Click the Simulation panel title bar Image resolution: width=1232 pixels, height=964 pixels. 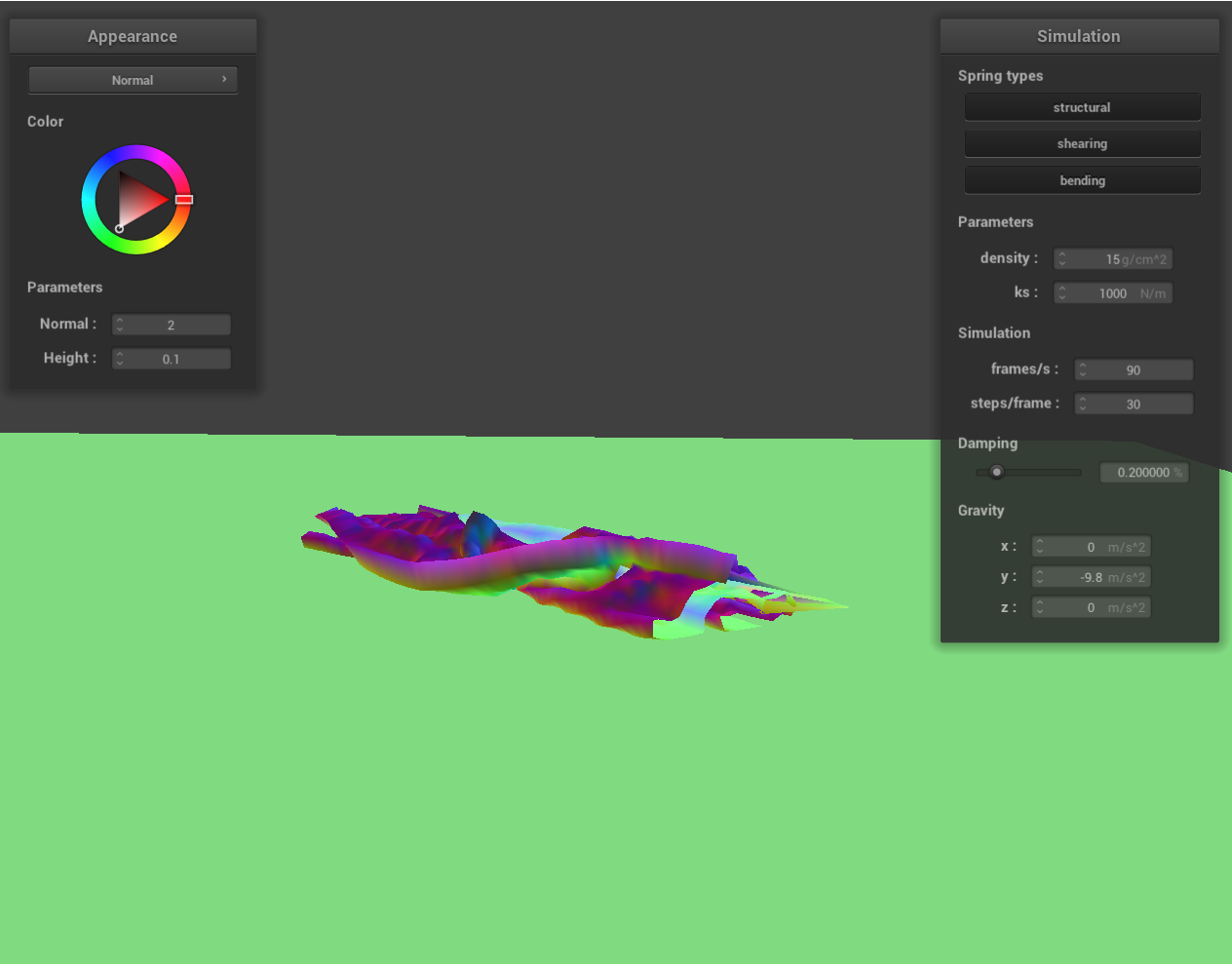[x=1079, y=36]
